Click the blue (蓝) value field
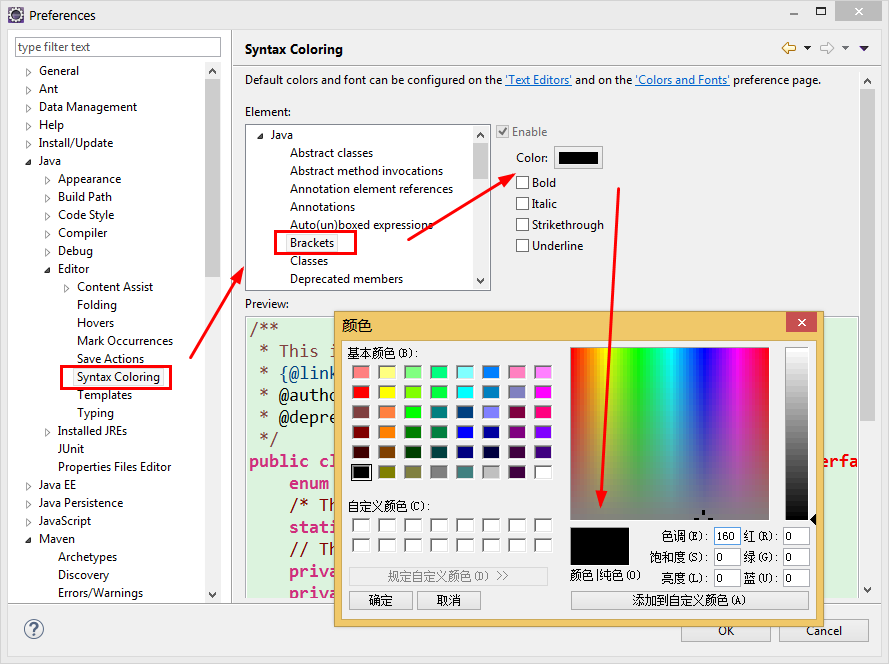 click(796, 578)
